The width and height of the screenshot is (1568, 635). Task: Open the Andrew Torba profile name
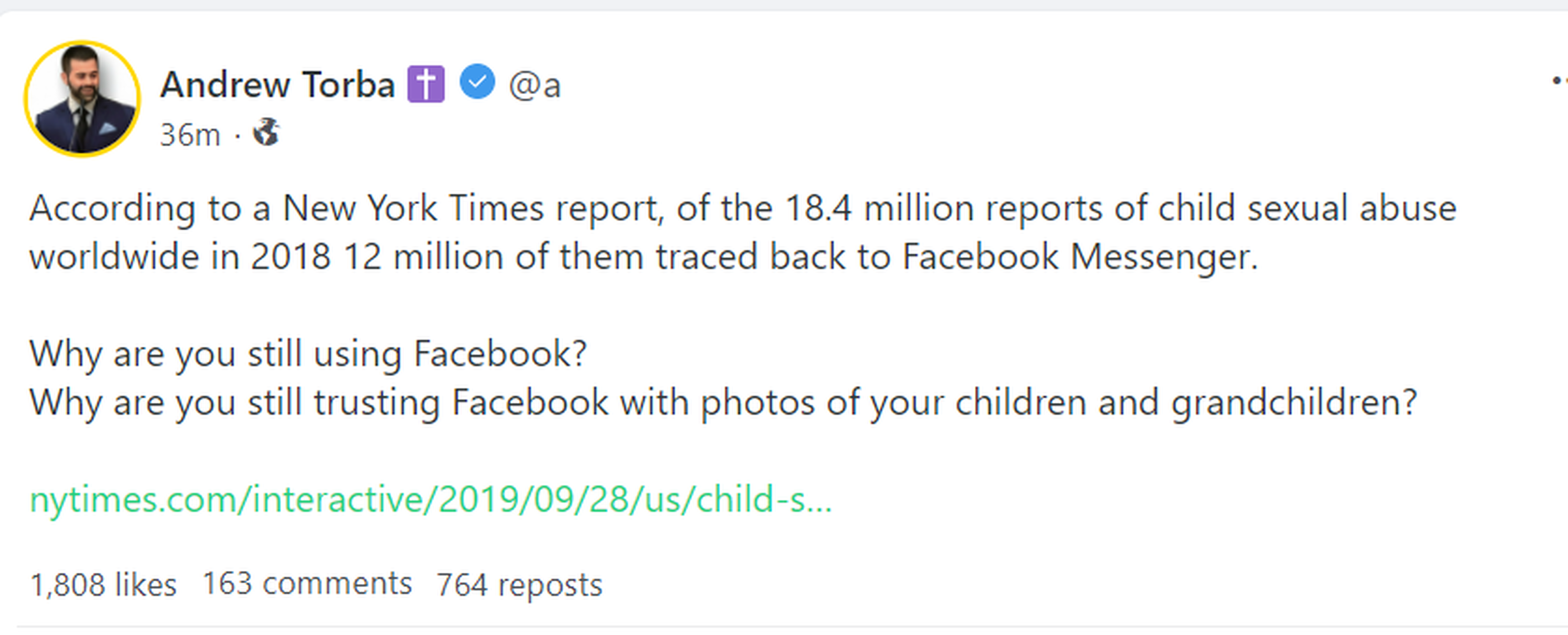click(278, 85)
